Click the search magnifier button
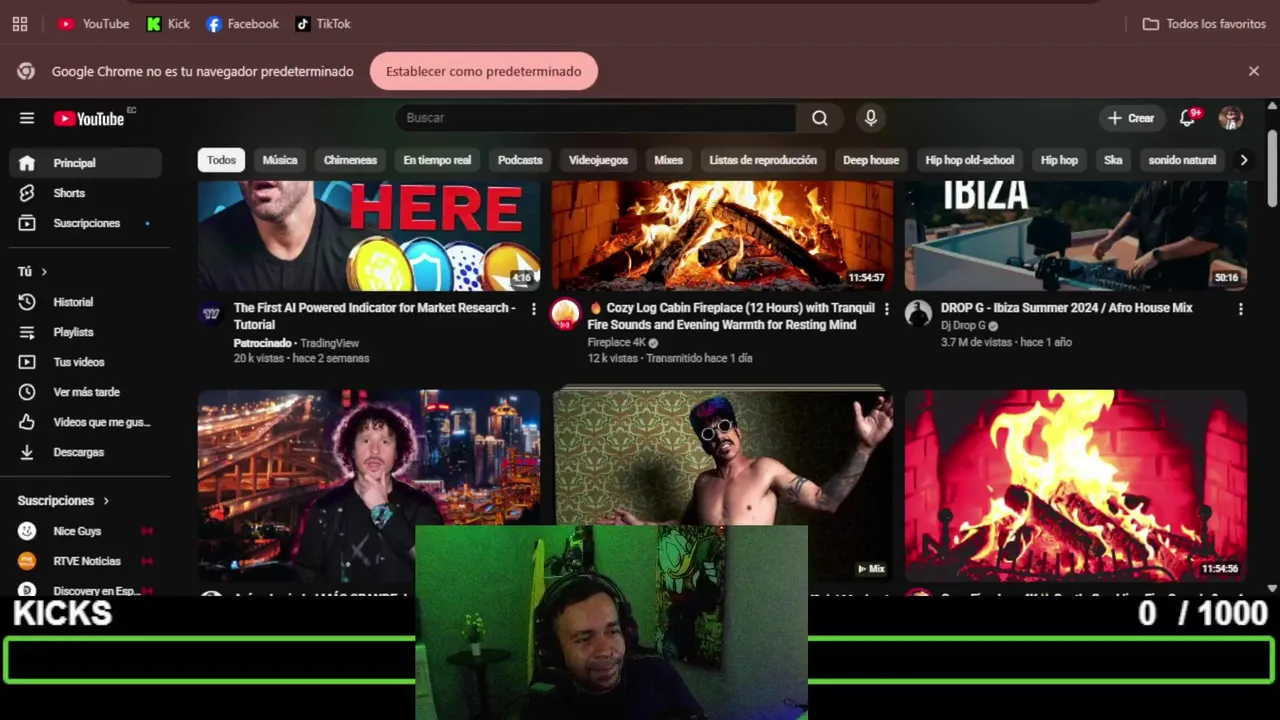The width and height of the screenshot is (1280, 720). (820, 118)
